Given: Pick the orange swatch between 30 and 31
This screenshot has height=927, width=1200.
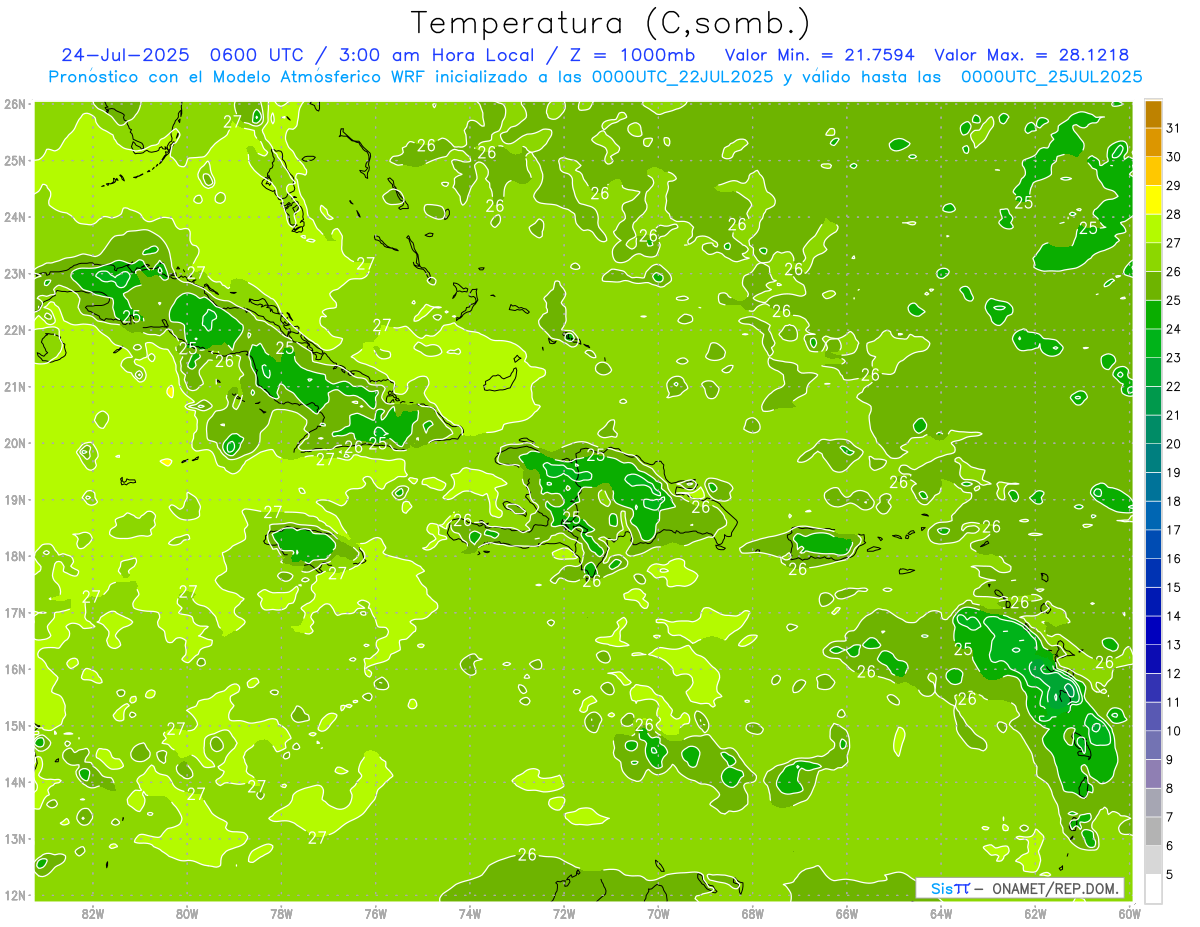Looking at the screenshot, I should [1153, 143].
